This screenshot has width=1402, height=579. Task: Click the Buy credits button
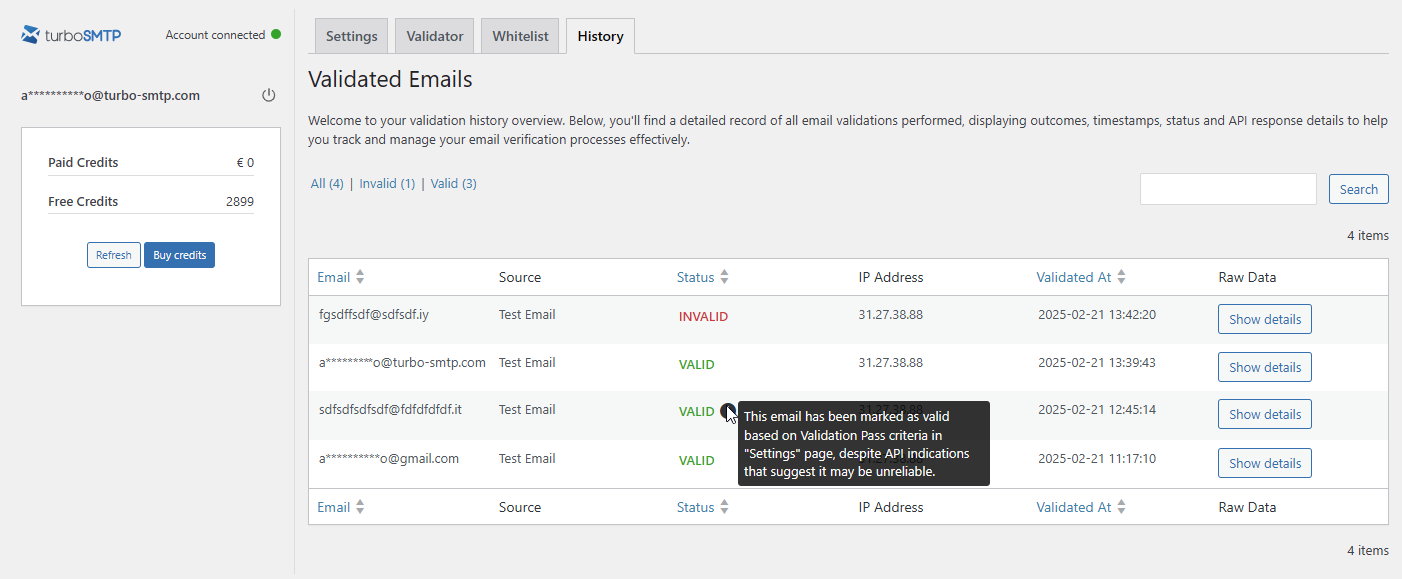click(x=179, y=255)
